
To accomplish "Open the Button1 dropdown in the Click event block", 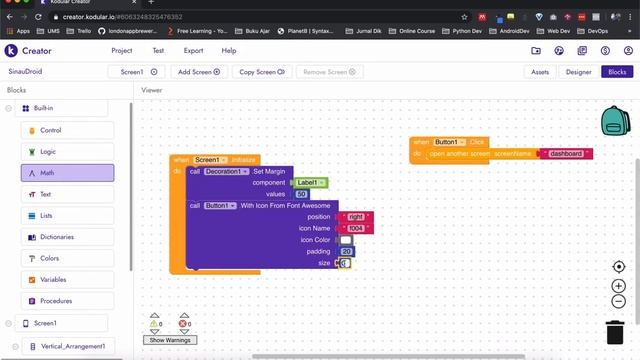I will tap(449, 142).
